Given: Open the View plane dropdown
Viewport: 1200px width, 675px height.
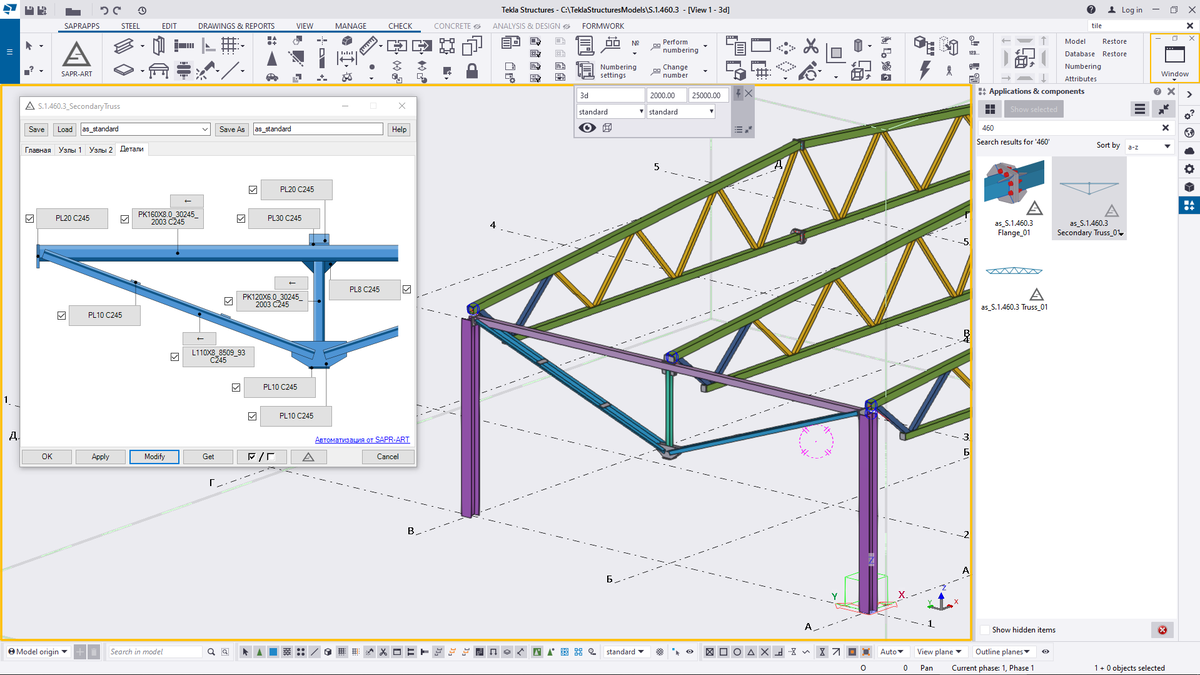Looking at the screenshot, I should (939, 652).
